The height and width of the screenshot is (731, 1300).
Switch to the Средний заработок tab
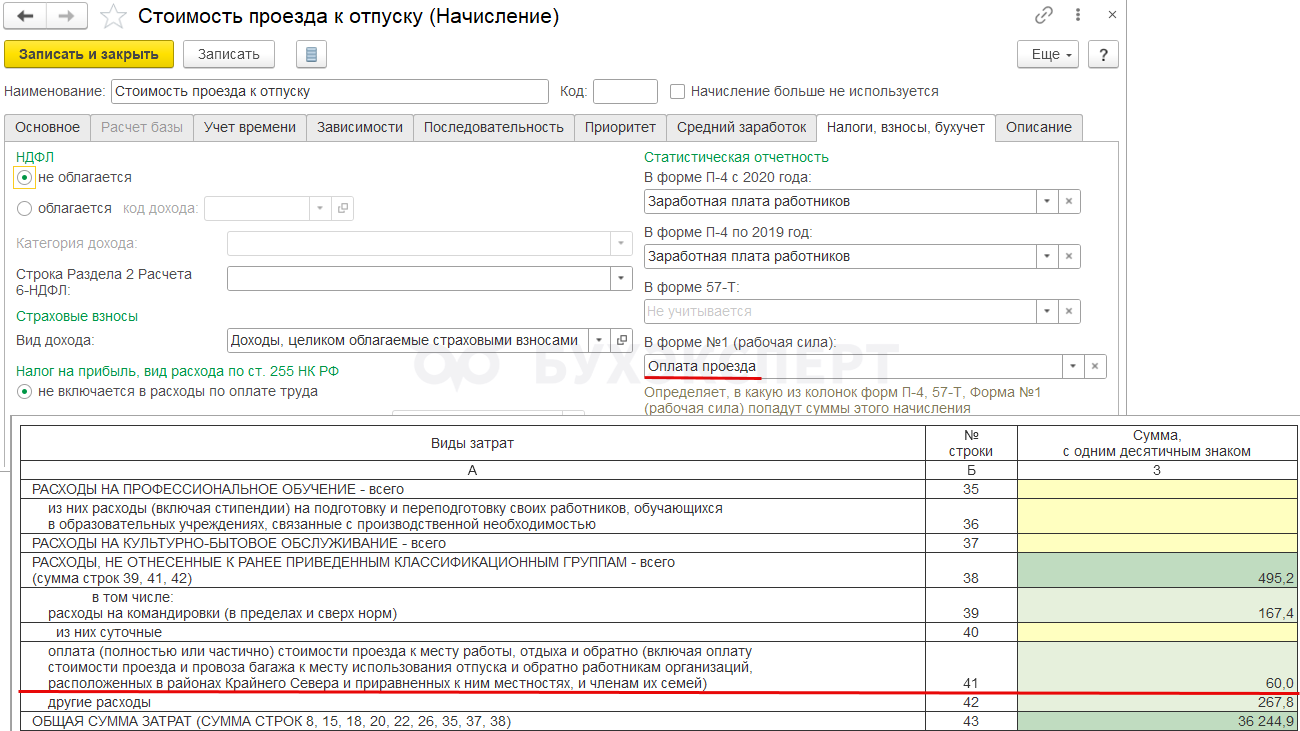(741, 127)
